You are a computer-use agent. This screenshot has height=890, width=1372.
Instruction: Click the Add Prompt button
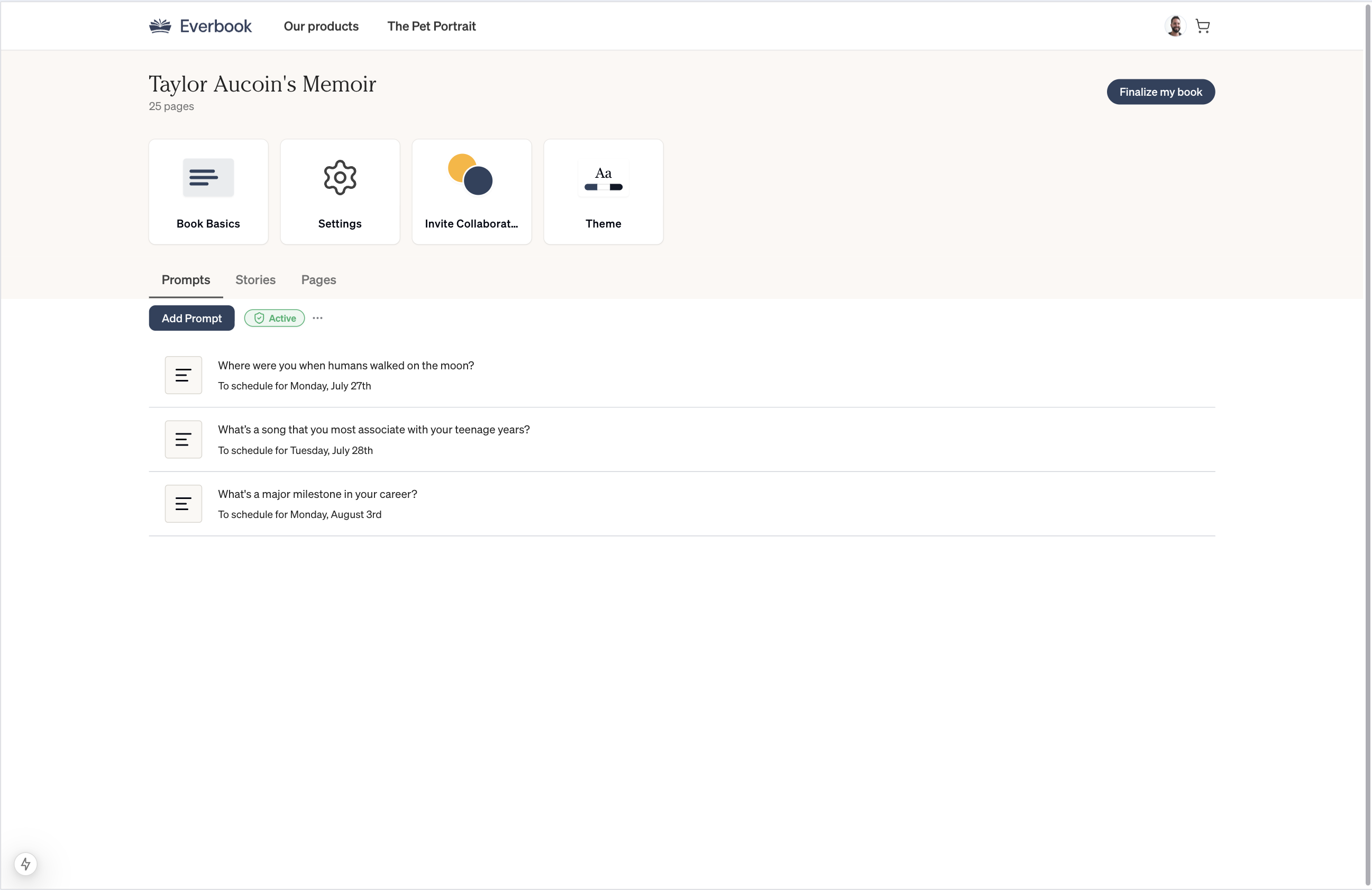pos(191,318)
